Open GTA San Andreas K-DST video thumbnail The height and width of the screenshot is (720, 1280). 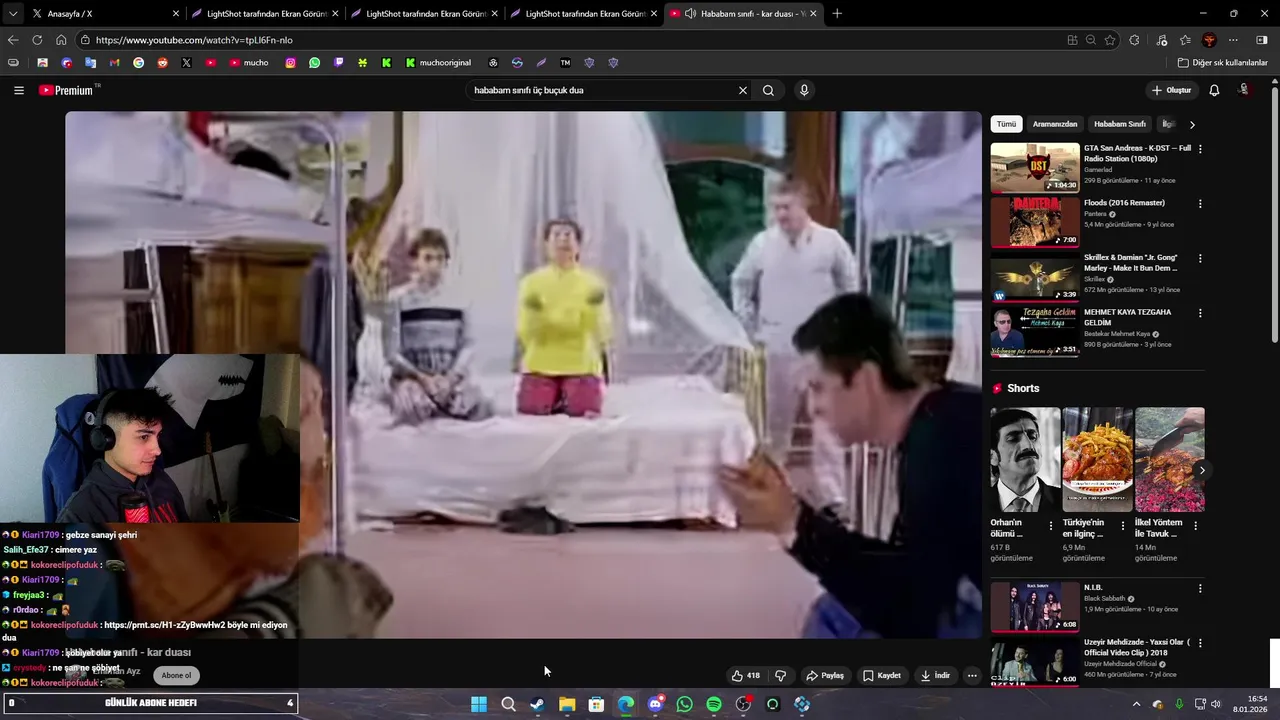click(x=1035, y=168)
